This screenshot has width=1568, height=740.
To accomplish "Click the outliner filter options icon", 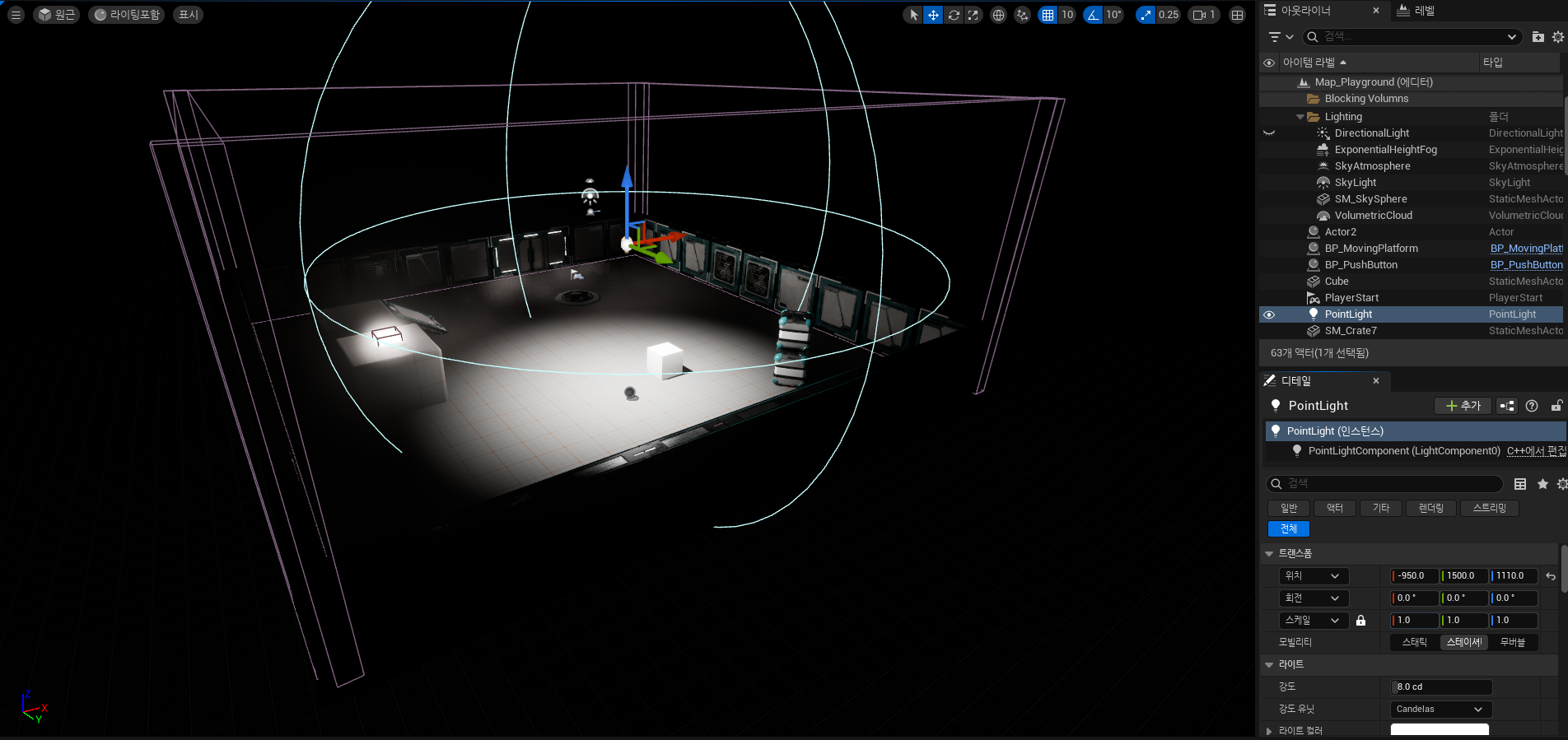I will click(1281, 37).
